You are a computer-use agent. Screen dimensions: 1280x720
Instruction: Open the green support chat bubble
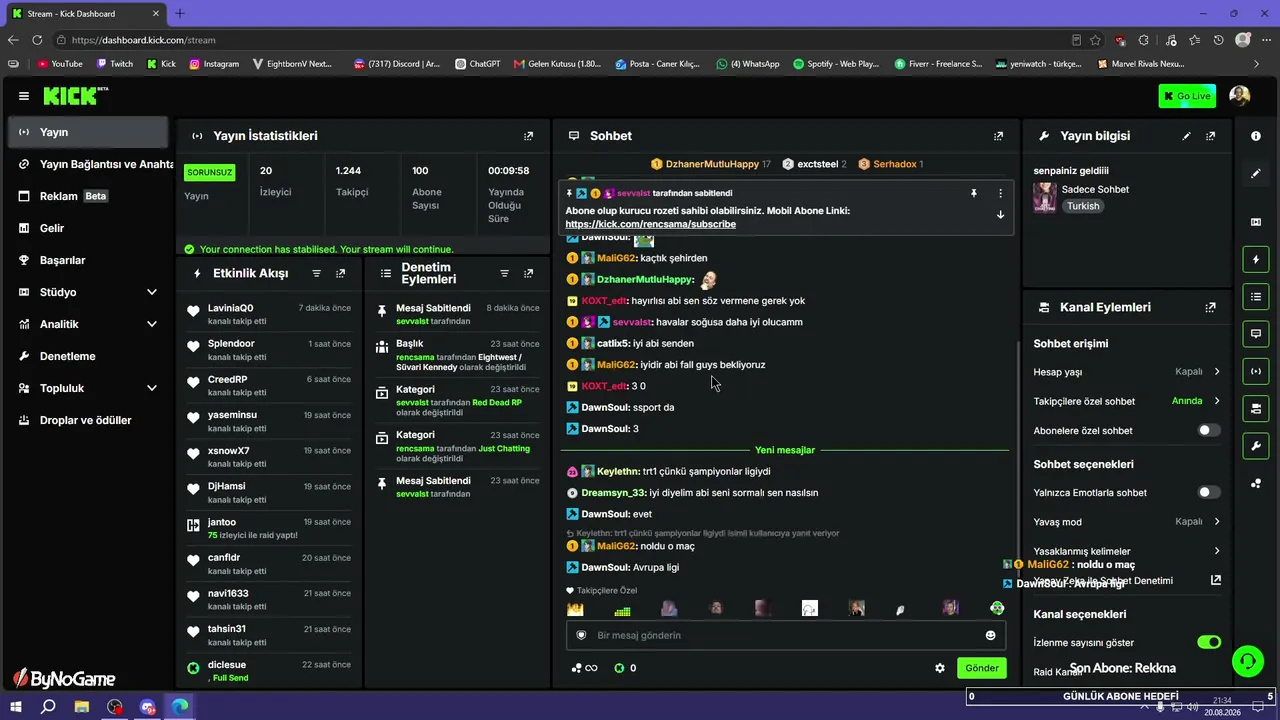coord(1247,660)
